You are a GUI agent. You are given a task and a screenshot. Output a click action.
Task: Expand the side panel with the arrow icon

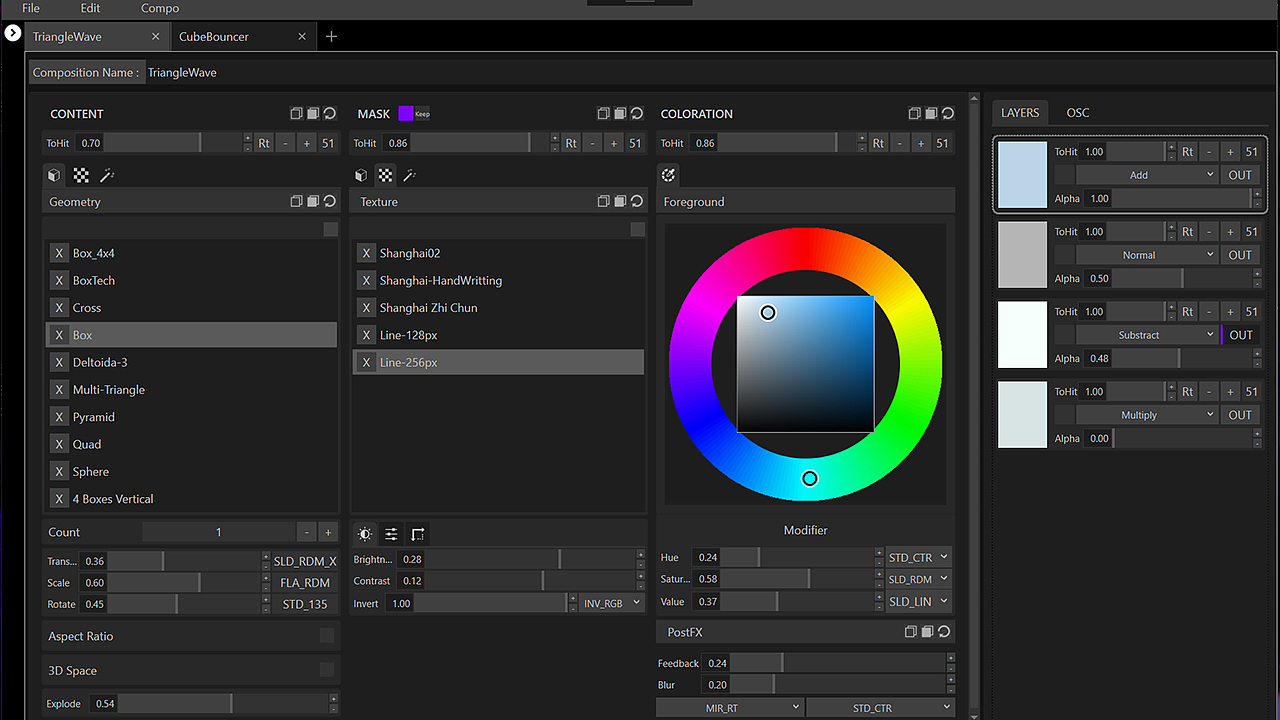coord(12,34)
